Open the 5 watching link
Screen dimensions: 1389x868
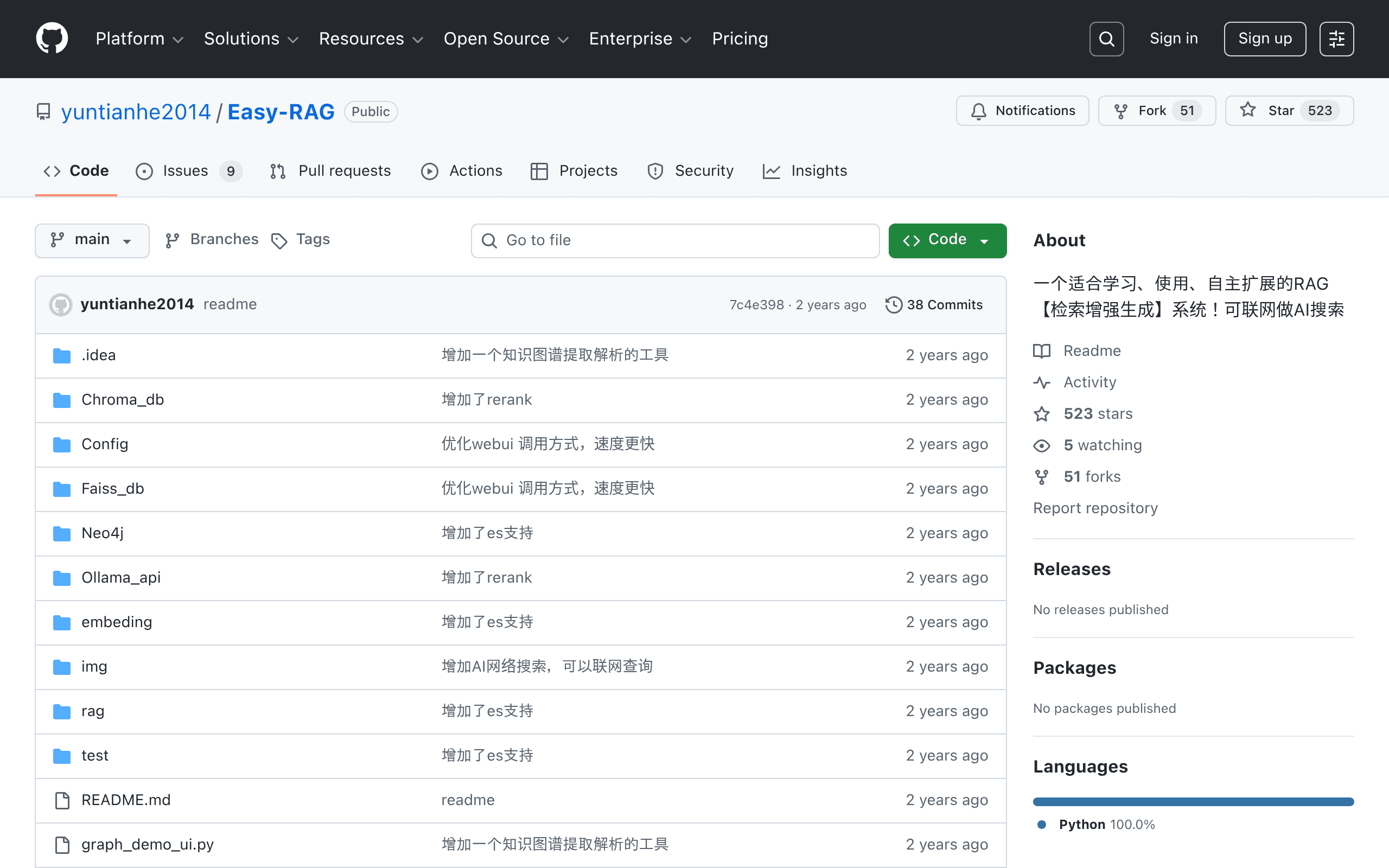[x=1103, y=445]
